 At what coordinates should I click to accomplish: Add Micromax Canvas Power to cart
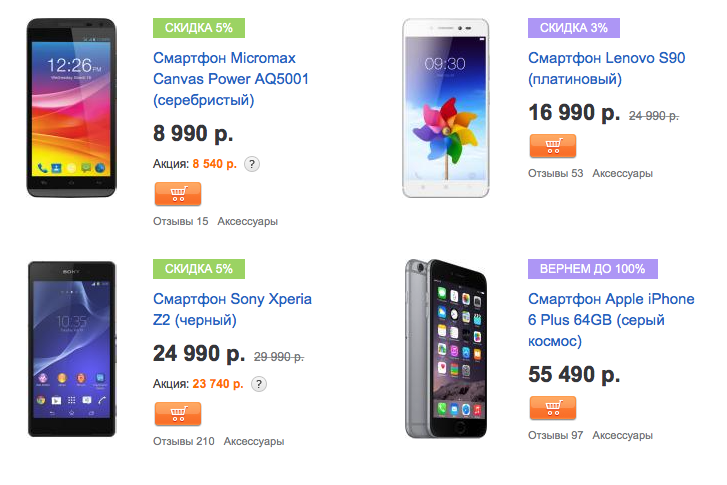click(x=178, y=194)
